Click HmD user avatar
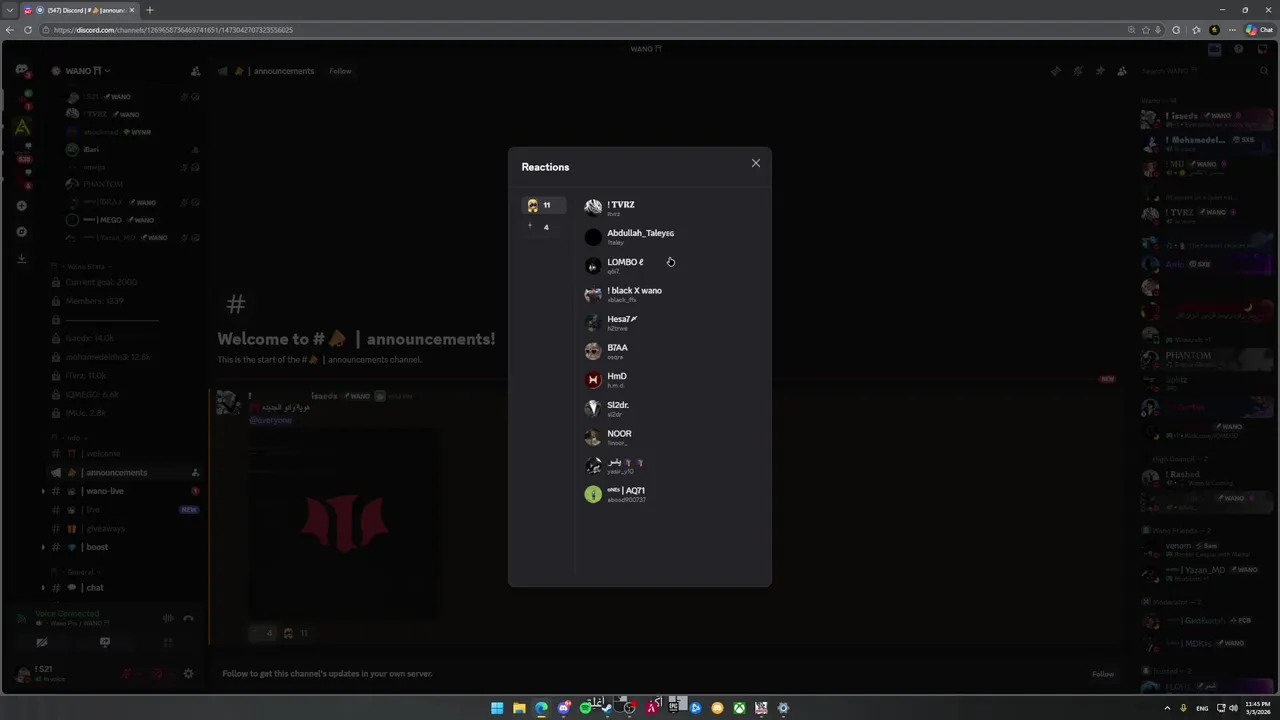 (x=593, y=380)
